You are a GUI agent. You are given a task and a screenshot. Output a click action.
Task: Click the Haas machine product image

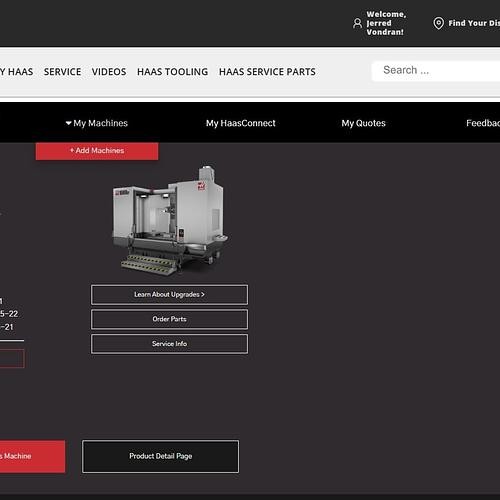[170, 220]
